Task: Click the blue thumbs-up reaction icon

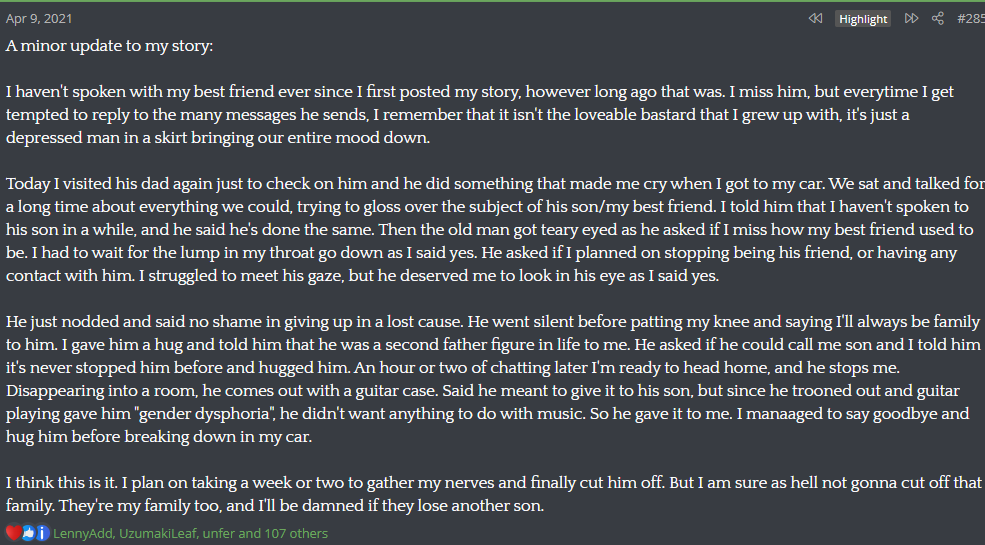Action: click(28, 533)
